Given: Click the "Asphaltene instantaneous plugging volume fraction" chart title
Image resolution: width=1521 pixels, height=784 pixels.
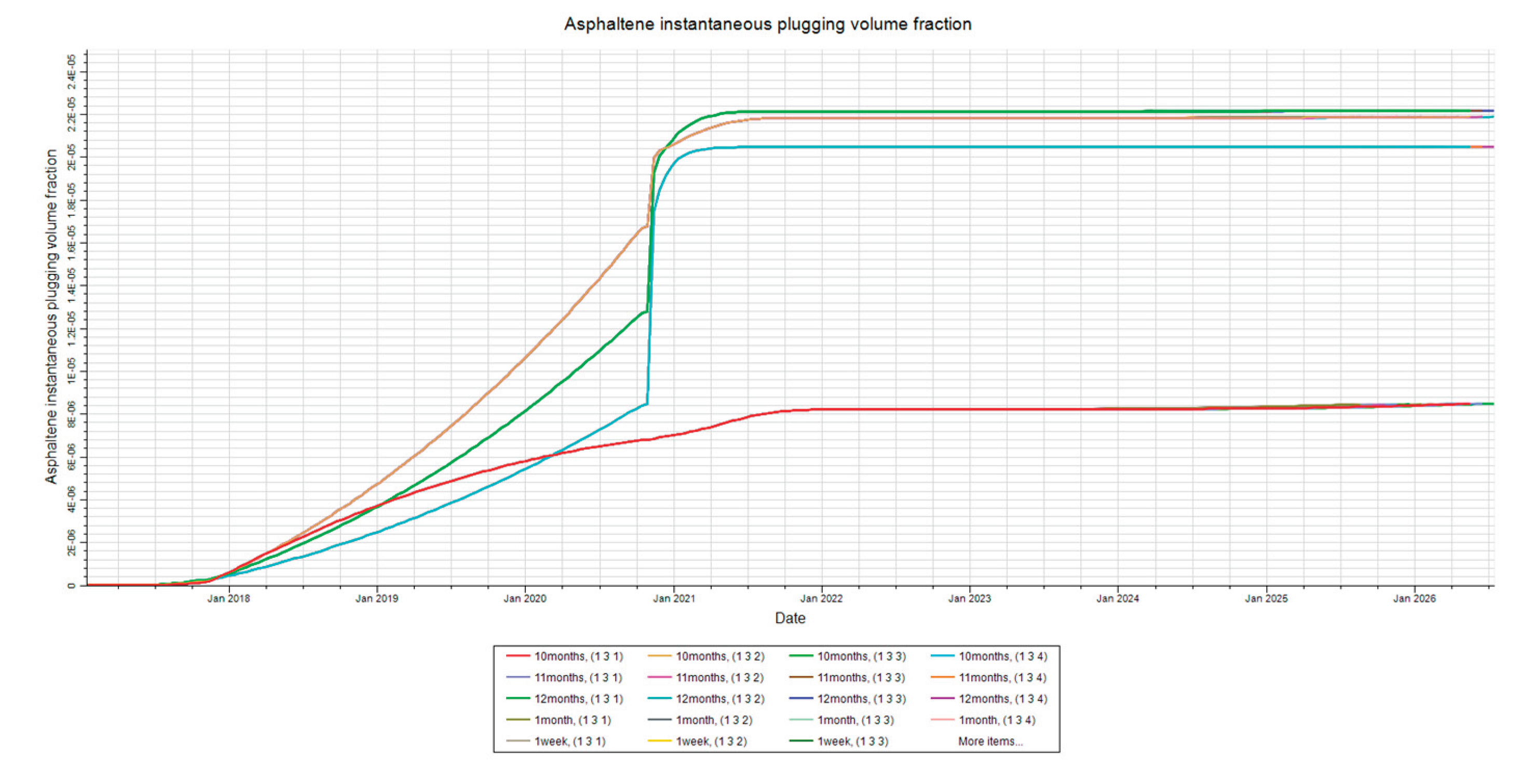Looking at the screenshot, I should [x=767, y=24].
